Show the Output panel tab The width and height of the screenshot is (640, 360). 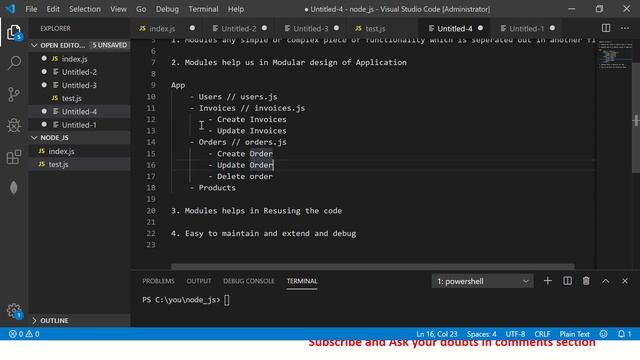point(199,281)
